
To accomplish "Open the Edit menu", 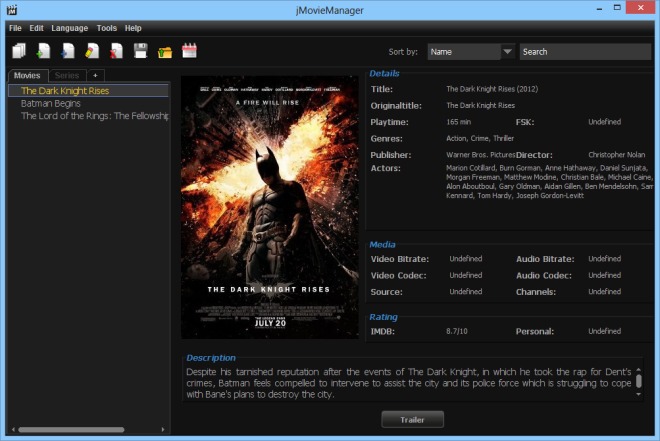I will coord(36,28).
